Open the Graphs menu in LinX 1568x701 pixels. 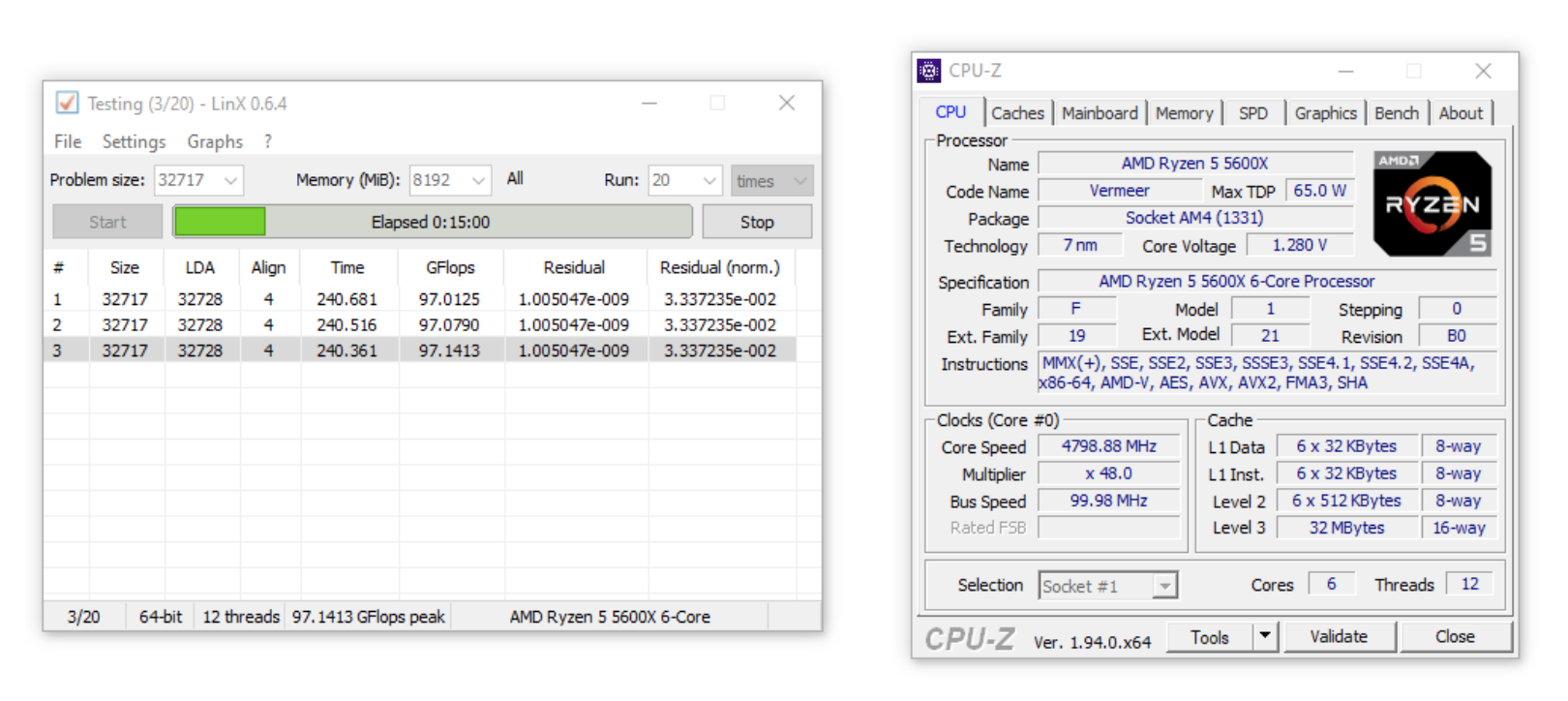(215, 141)
